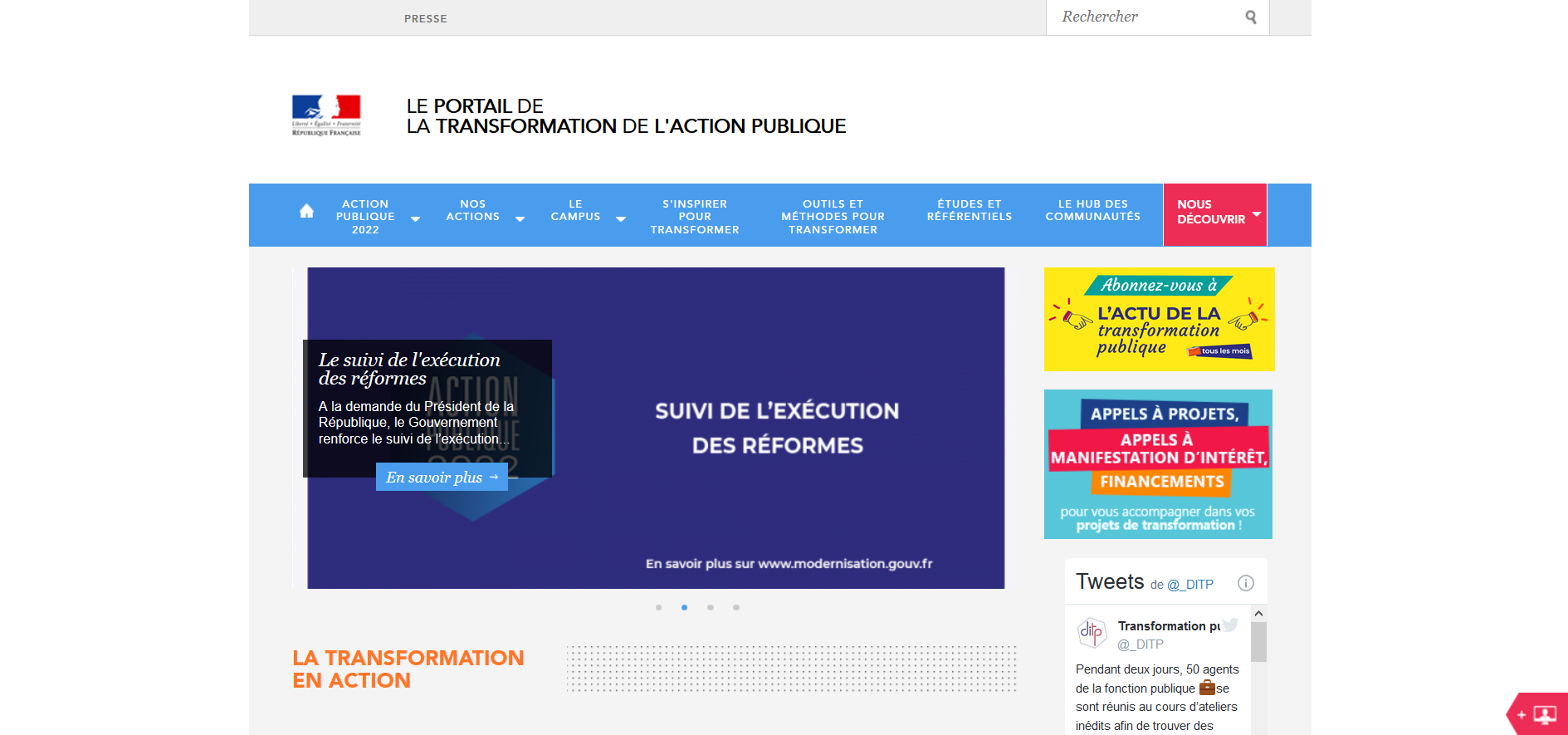Select the first carousel slide dot

pyautogui.click(x=658, y=607)
